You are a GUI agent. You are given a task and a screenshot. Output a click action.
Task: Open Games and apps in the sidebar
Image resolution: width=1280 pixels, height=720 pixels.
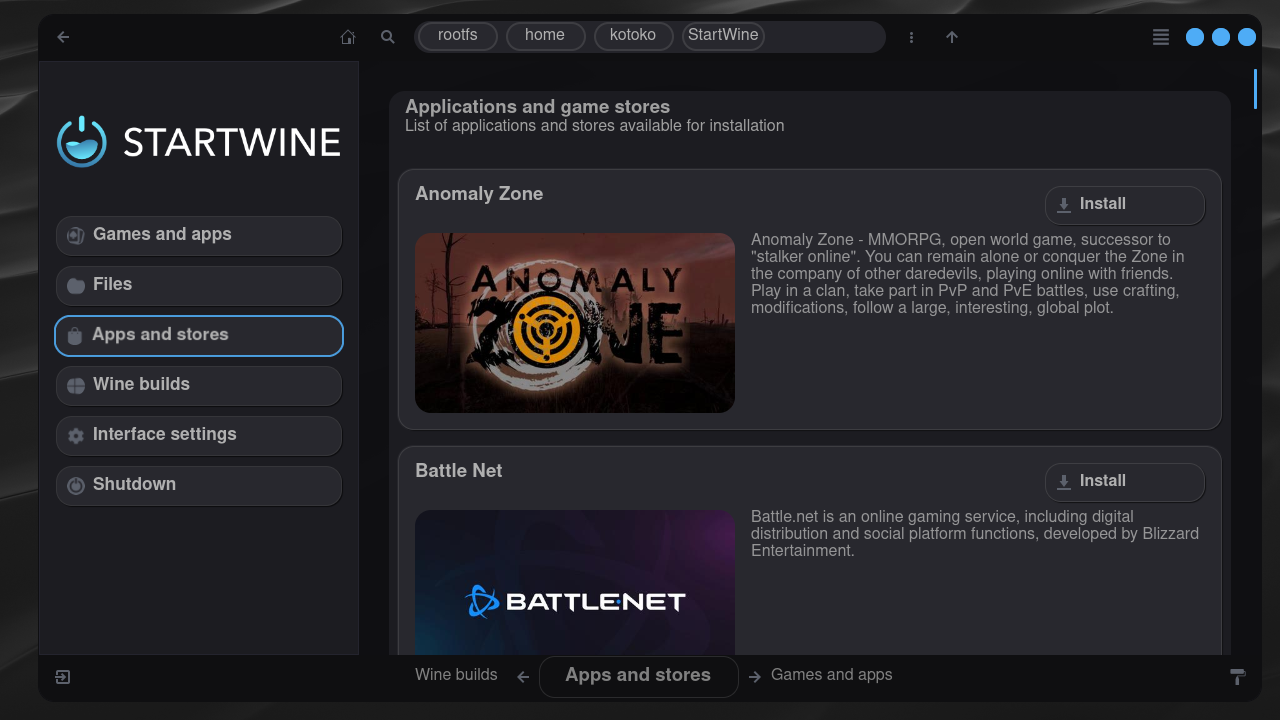[x=199, y=235]
